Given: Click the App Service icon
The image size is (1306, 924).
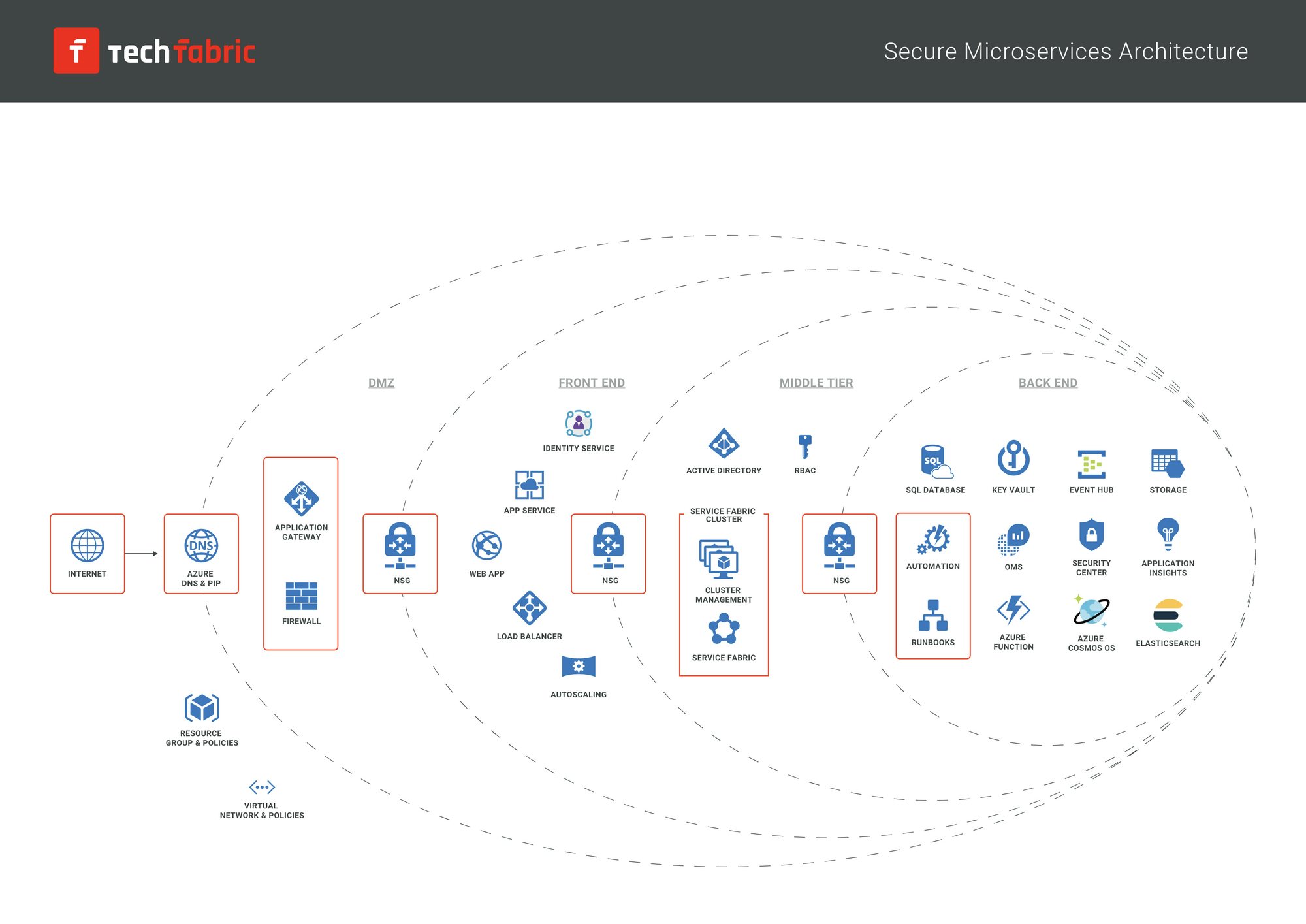Looking at the screenshot, I should click(529, 485).
